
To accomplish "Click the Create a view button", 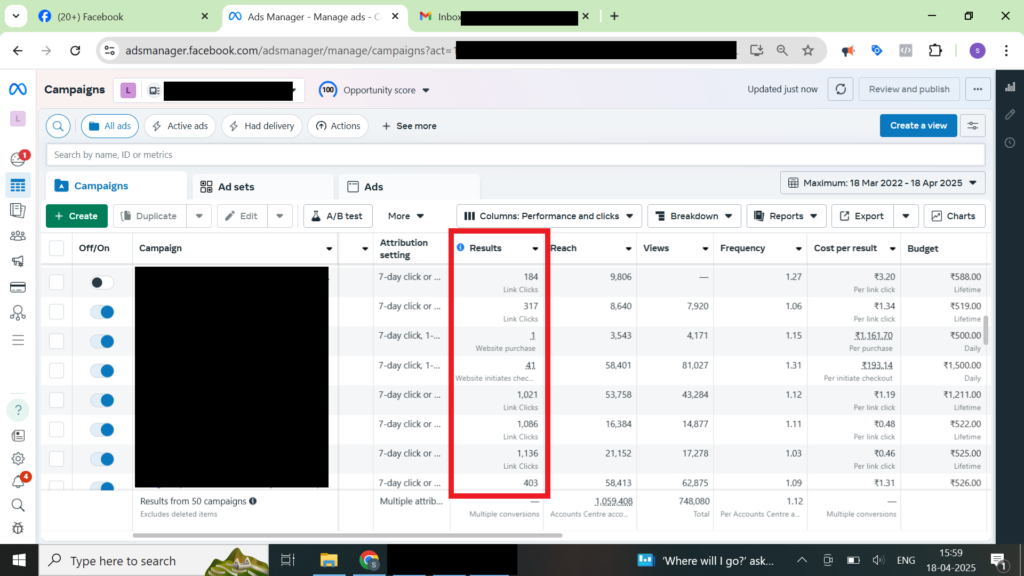I will 917,126.
